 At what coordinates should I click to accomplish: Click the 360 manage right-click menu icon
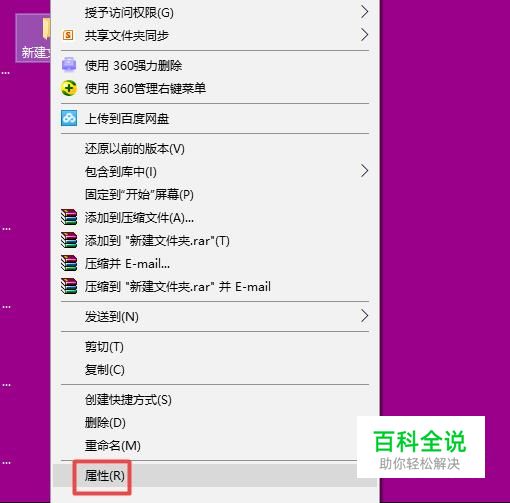pos(69,88)
